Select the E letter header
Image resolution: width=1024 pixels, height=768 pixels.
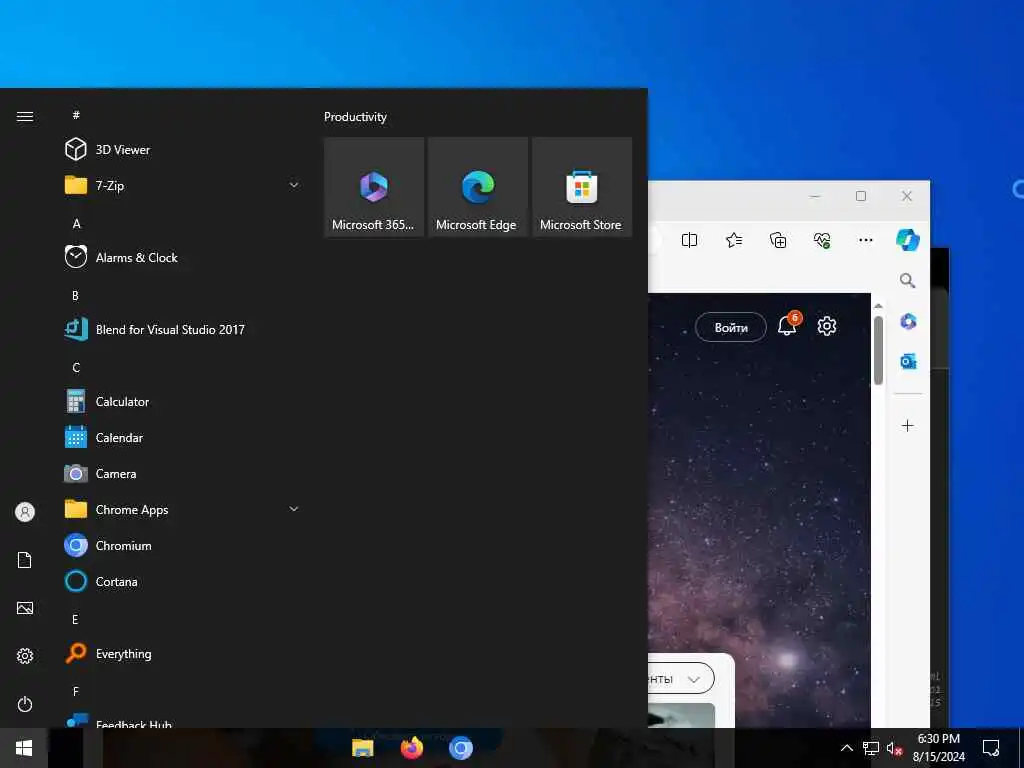click(75, 619)
